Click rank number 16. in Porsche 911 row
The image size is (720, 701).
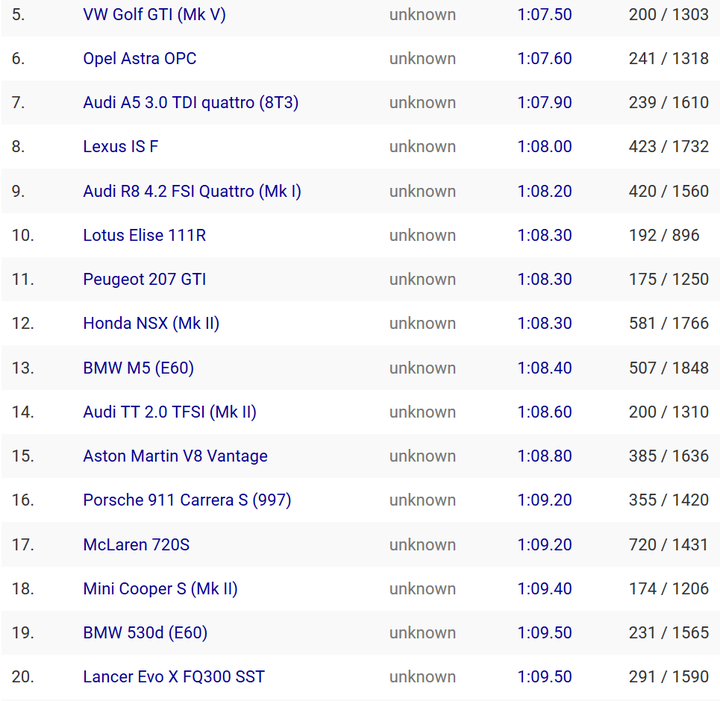[x=23, y=500]
